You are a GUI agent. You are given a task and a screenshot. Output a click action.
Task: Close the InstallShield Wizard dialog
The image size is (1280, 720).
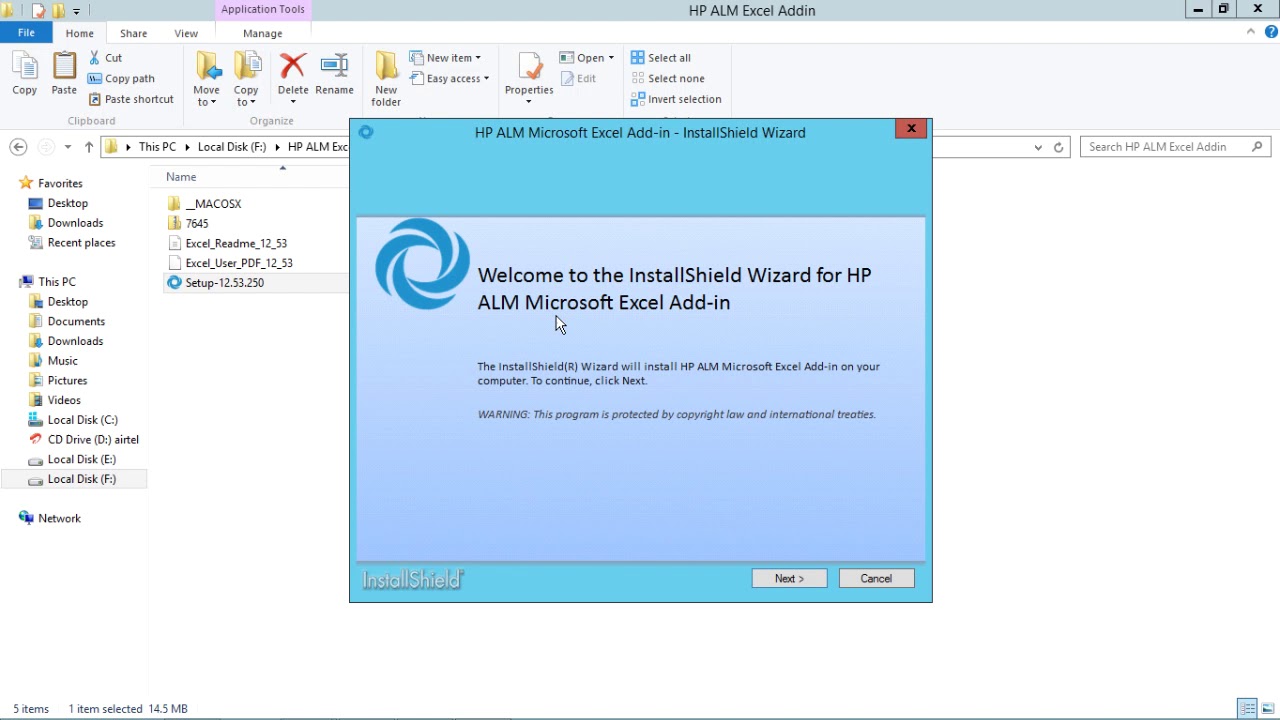coord(911,128)
